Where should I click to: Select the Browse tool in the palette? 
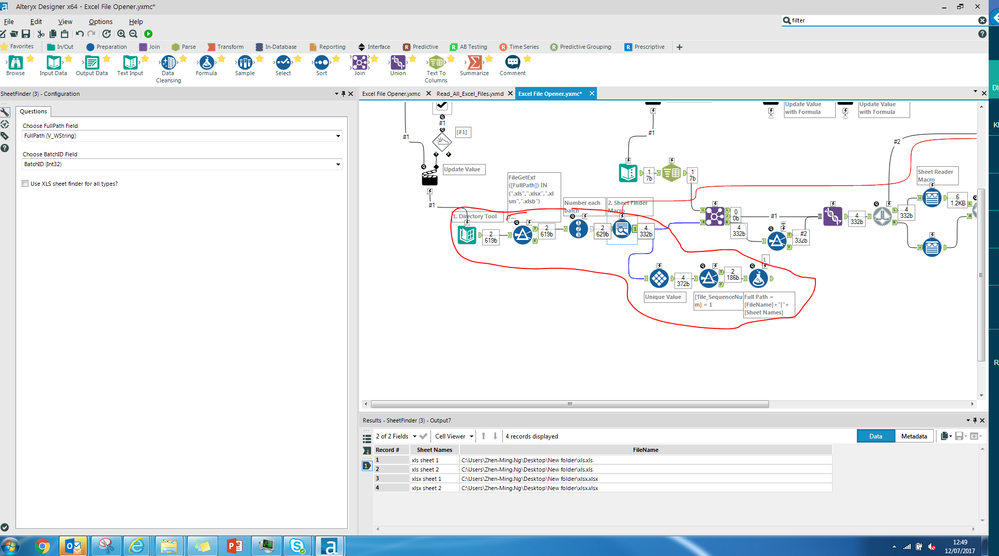click(x=15, y=65)
